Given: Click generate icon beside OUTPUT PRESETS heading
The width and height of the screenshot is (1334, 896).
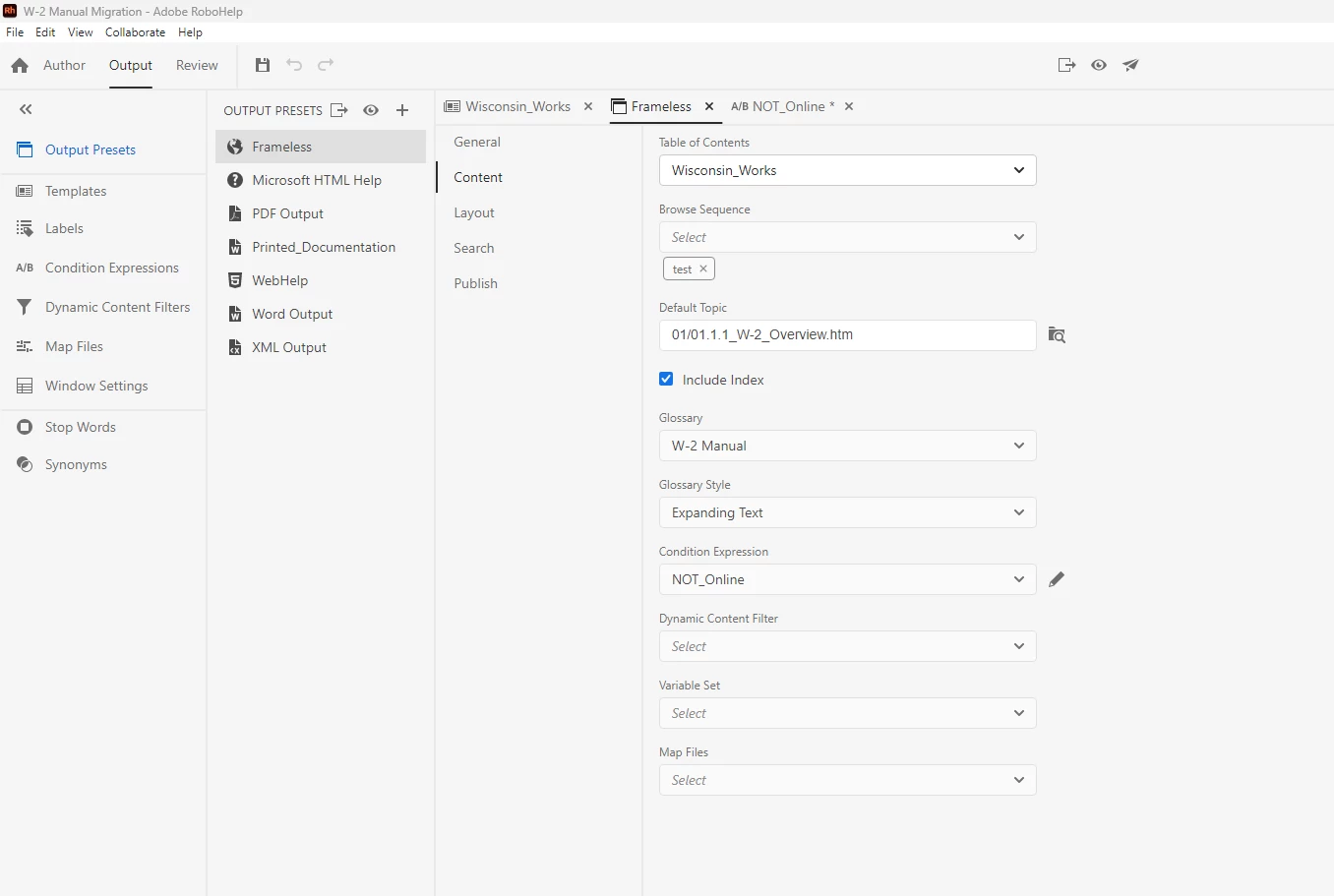Looking at the screenshot, I should (x=339, y=110).
